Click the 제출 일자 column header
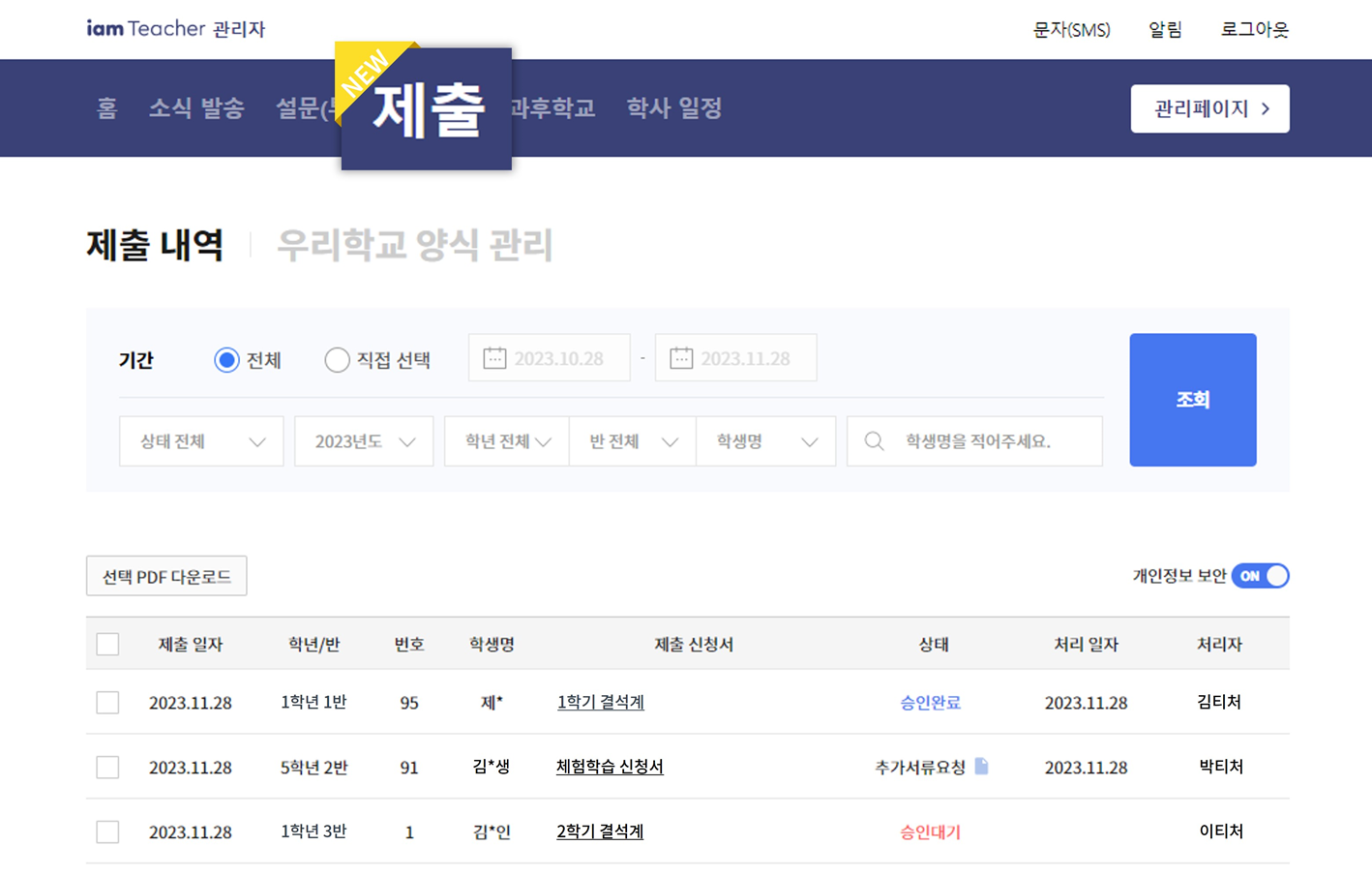 coord(191,645)
